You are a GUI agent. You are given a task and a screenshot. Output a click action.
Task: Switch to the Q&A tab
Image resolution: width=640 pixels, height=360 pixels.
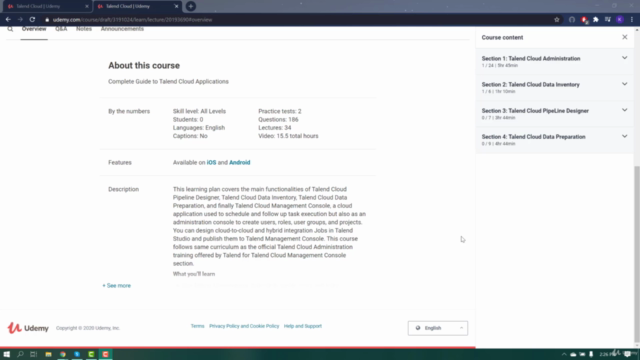coord(61,29)
